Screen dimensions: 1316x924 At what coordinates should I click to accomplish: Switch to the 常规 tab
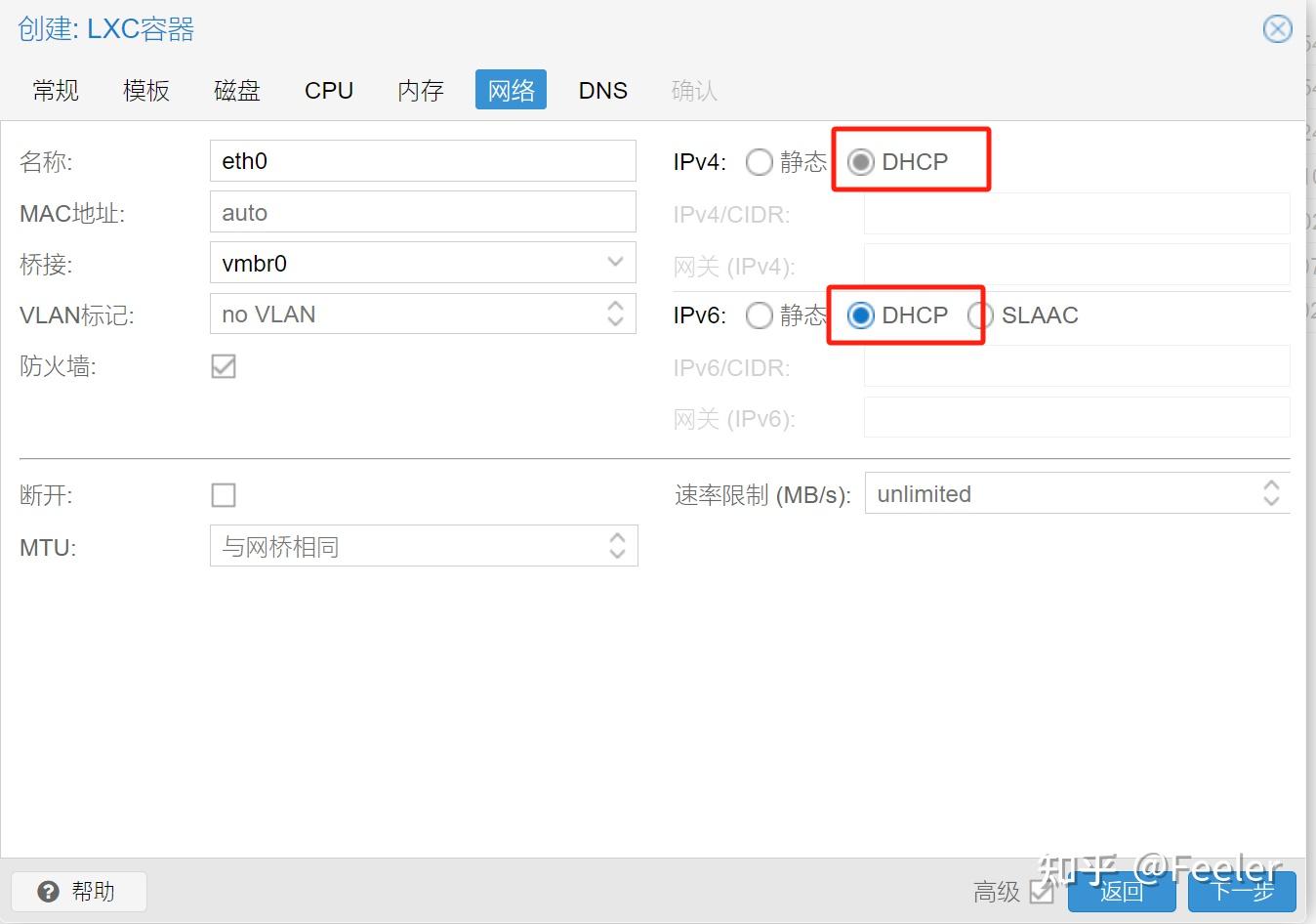[55, 90]
